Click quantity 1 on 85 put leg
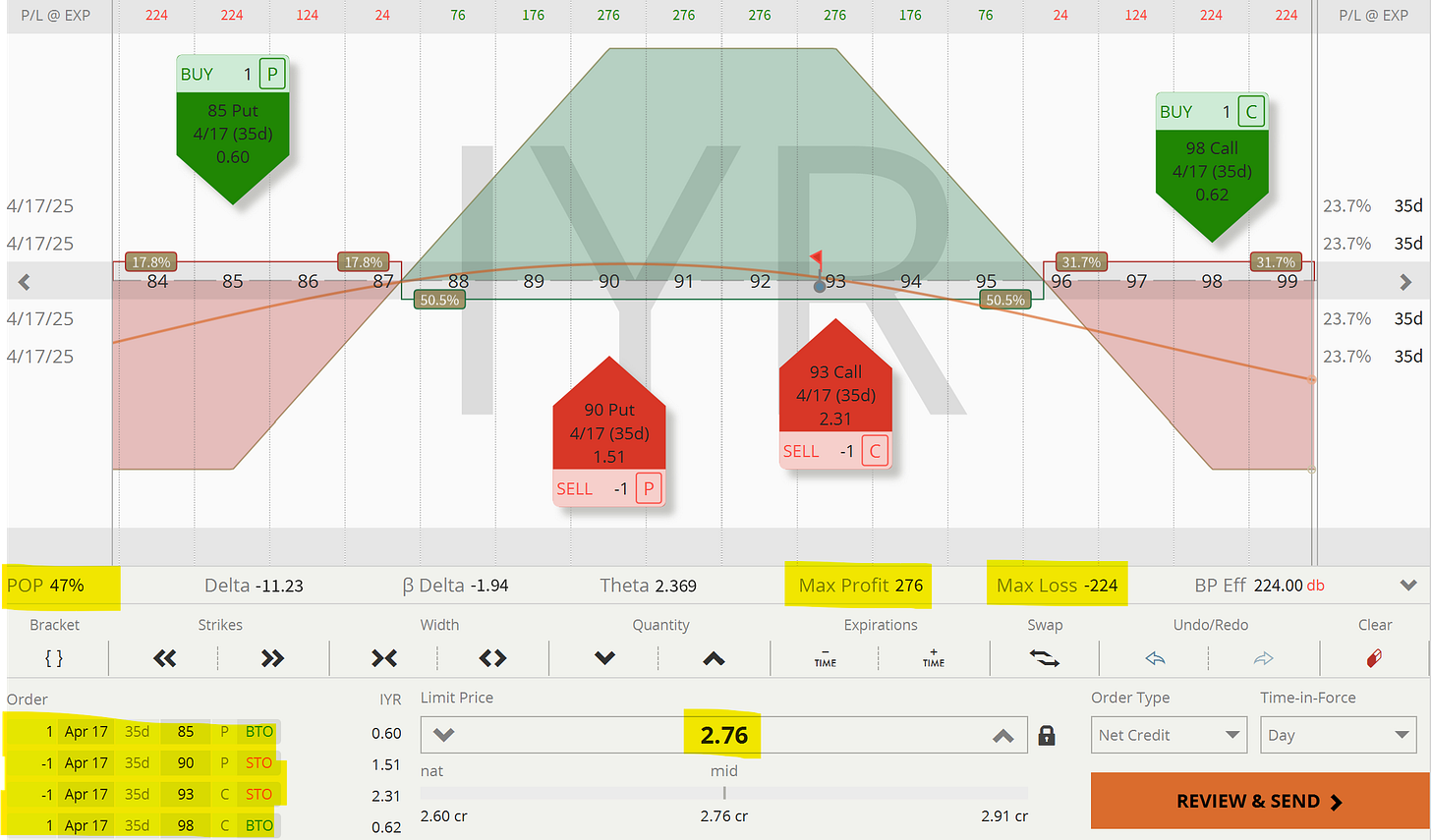This screenshot has width=1431, height=840. pos(49,732)
